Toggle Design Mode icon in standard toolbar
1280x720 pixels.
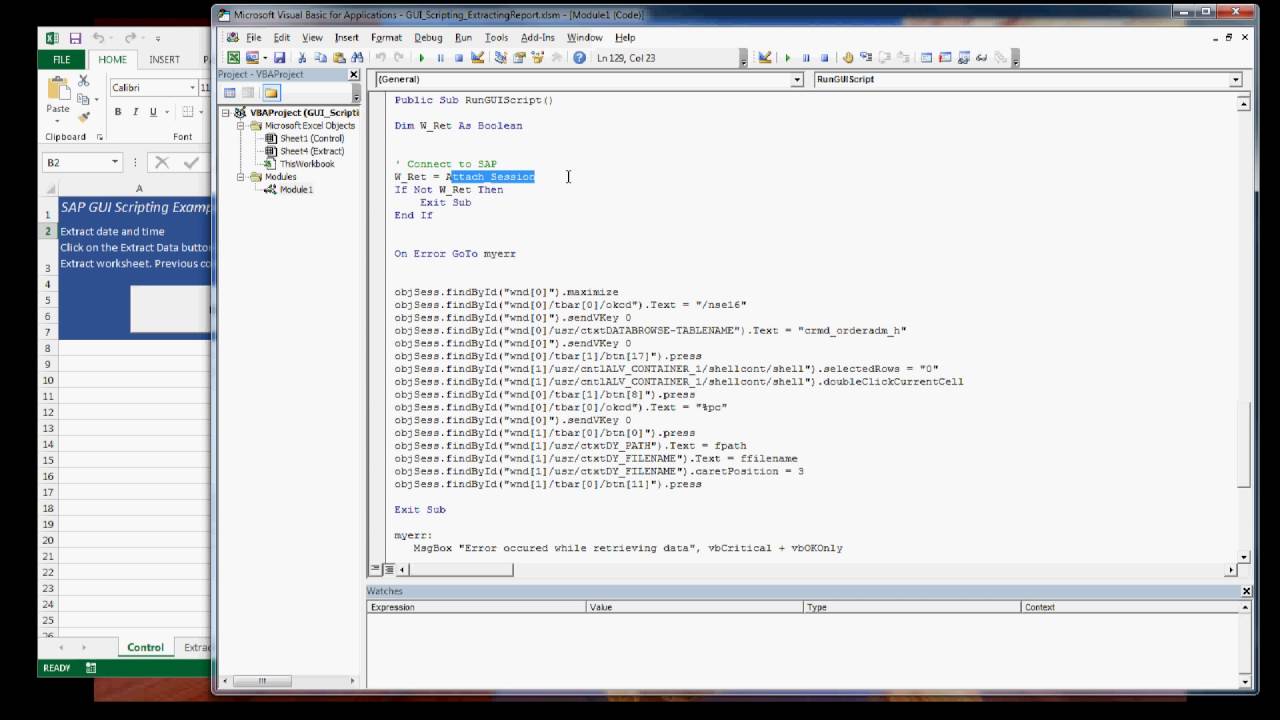(x=477, y=58)
